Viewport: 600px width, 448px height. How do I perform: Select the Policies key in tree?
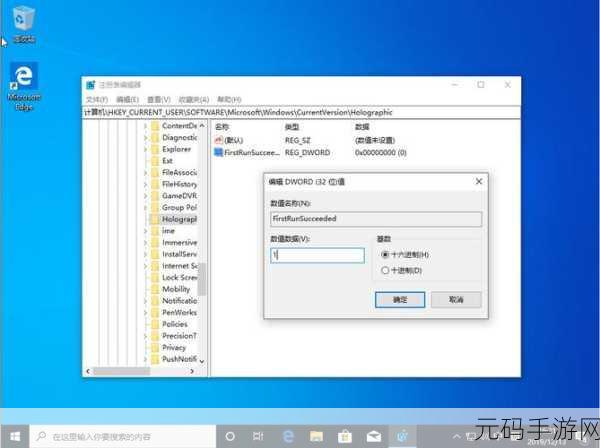(x=175, y=324)
